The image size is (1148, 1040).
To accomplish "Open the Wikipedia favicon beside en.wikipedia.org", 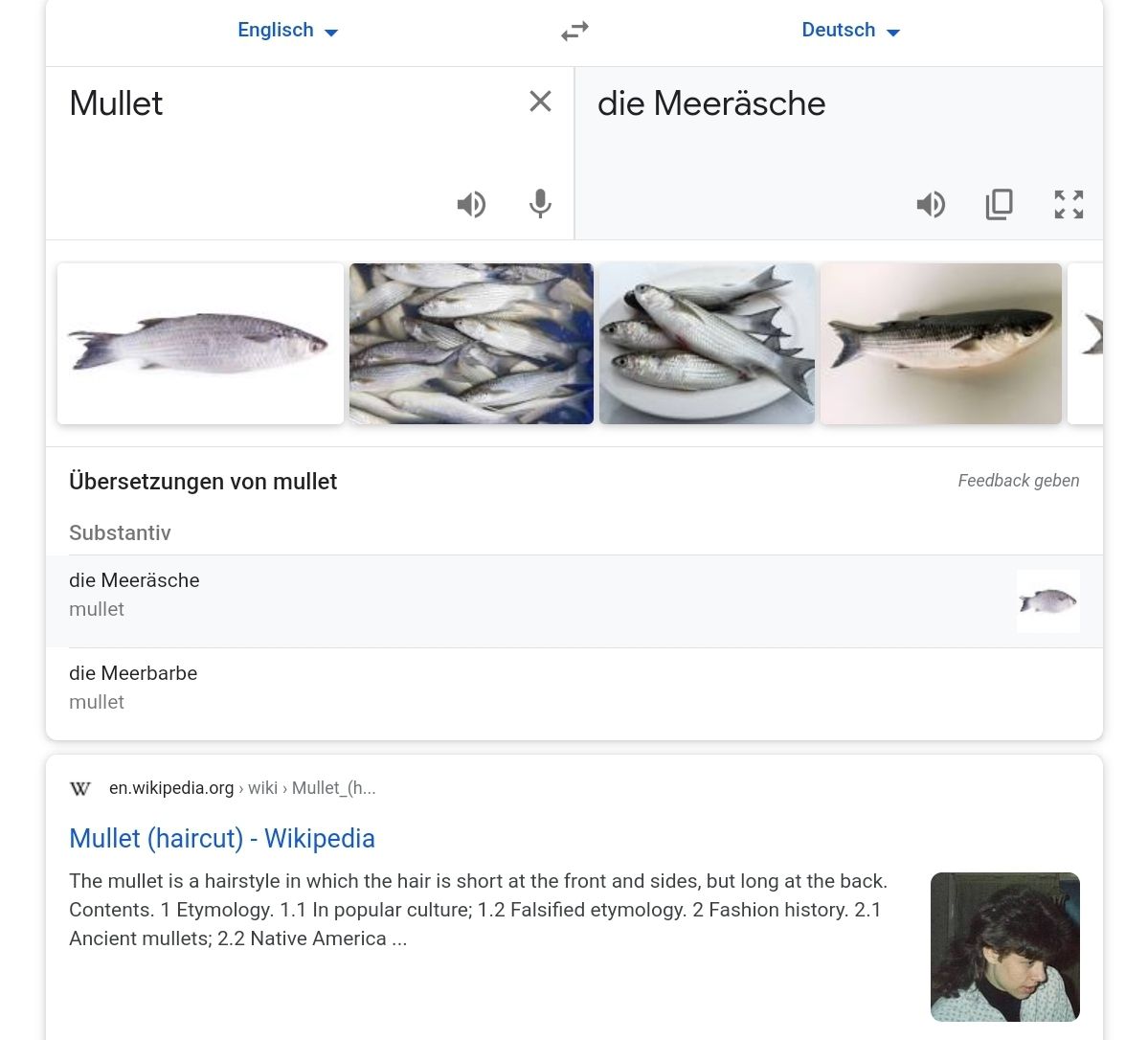I will click(79, 789).
